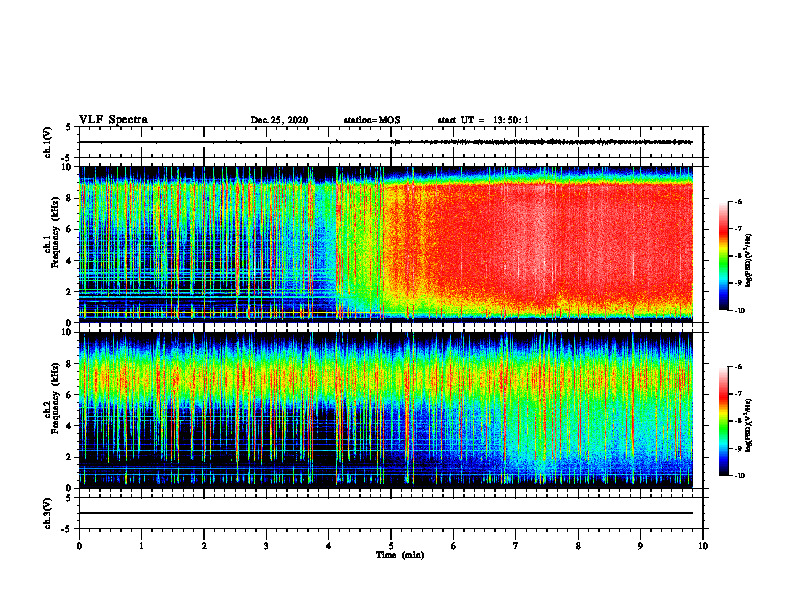Image resolution: width=792 pixels, height=612 pixels.
Task: Click the ch.1 colorbar '-10' tick label
Action: [739, 311]
